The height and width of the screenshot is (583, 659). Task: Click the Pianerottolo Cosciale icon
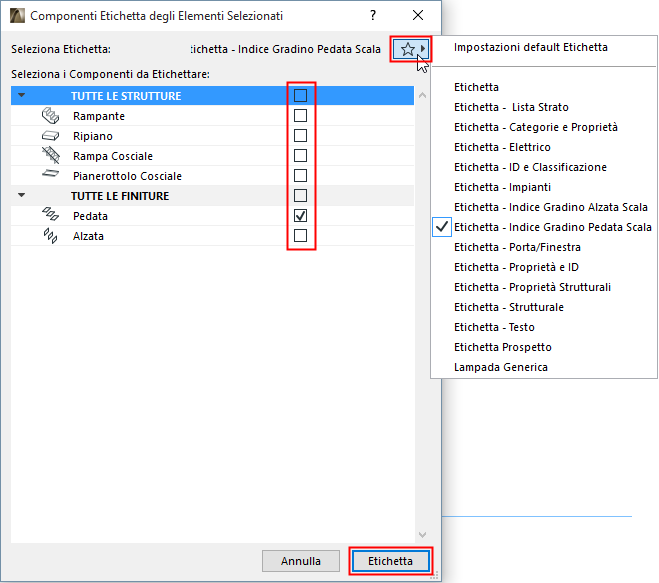(50, 173)
